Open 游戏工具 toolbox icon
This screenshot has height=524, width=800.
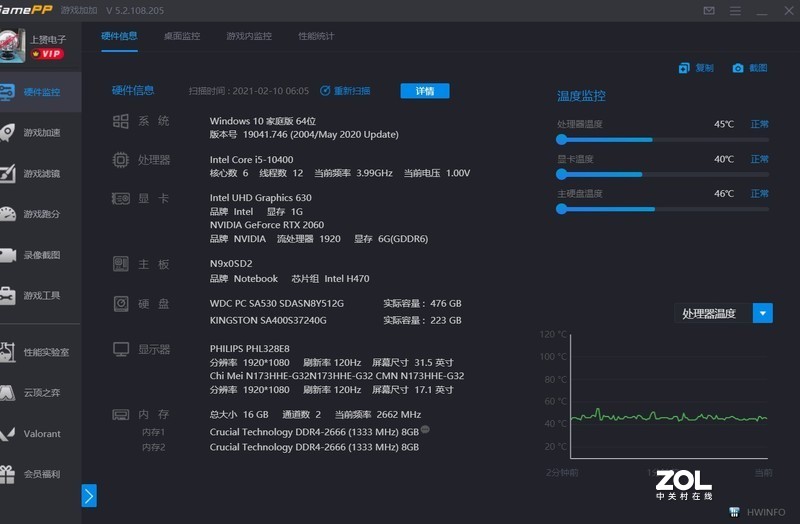coord(8,295)
